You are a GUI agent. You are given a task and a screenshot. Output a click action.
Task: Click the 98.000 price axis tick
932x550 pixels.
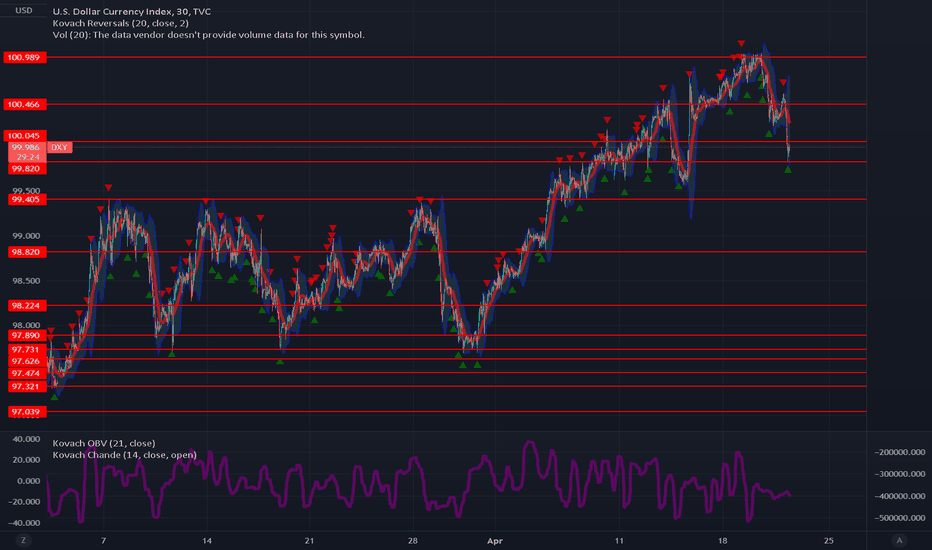pyautogui.click(x=26, y=325)
